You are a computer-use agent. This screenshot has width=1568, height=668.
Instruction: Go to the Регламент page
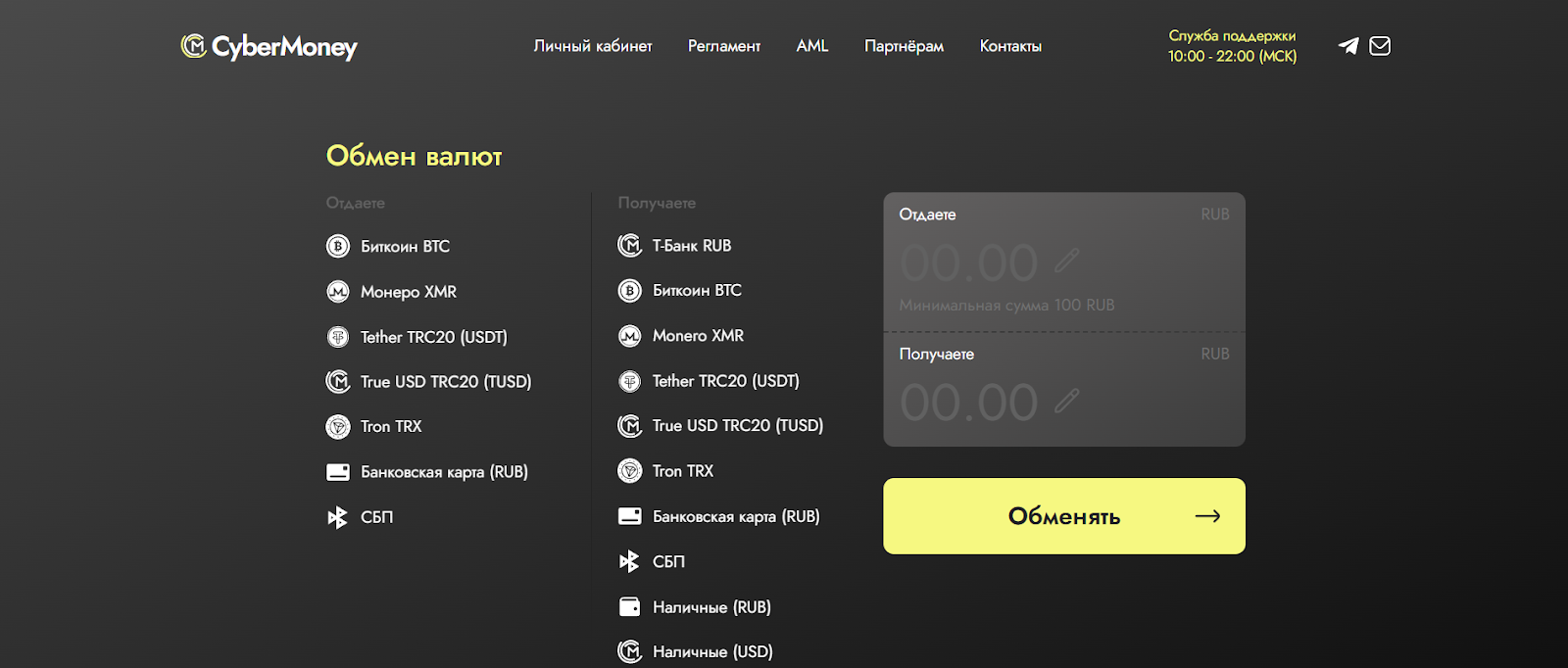724,46
